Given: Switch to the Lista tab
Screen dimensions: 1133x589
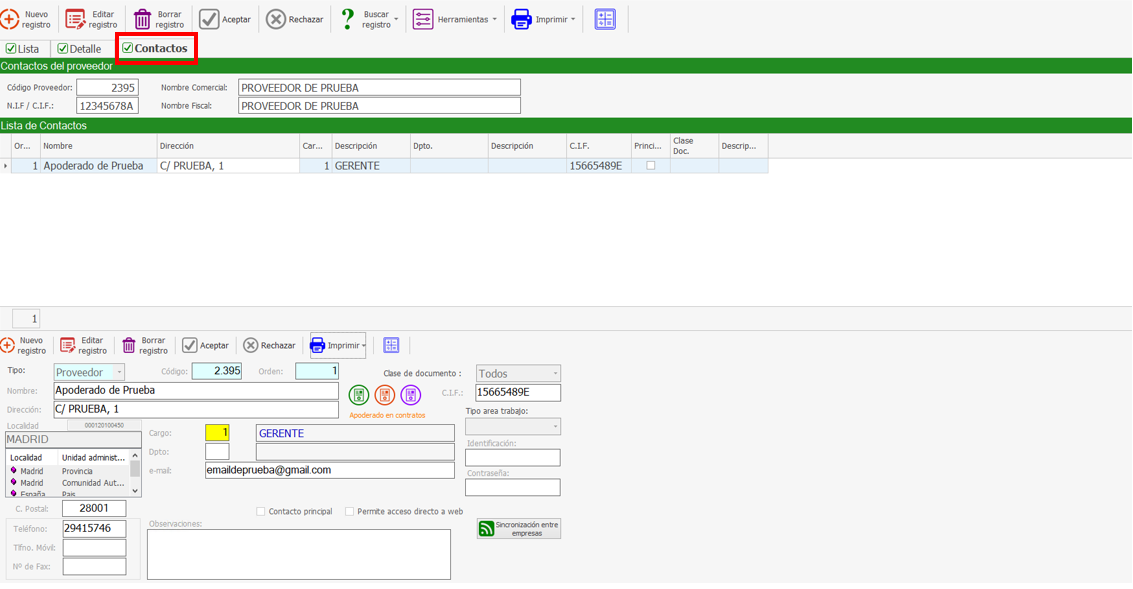Looking at the screenshot, I should (x=23, y=49).
